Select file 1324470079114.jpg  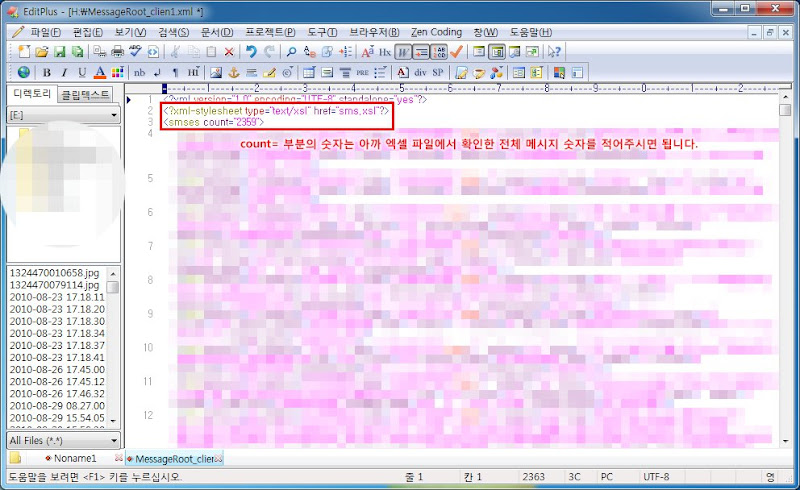click(54, 285)
